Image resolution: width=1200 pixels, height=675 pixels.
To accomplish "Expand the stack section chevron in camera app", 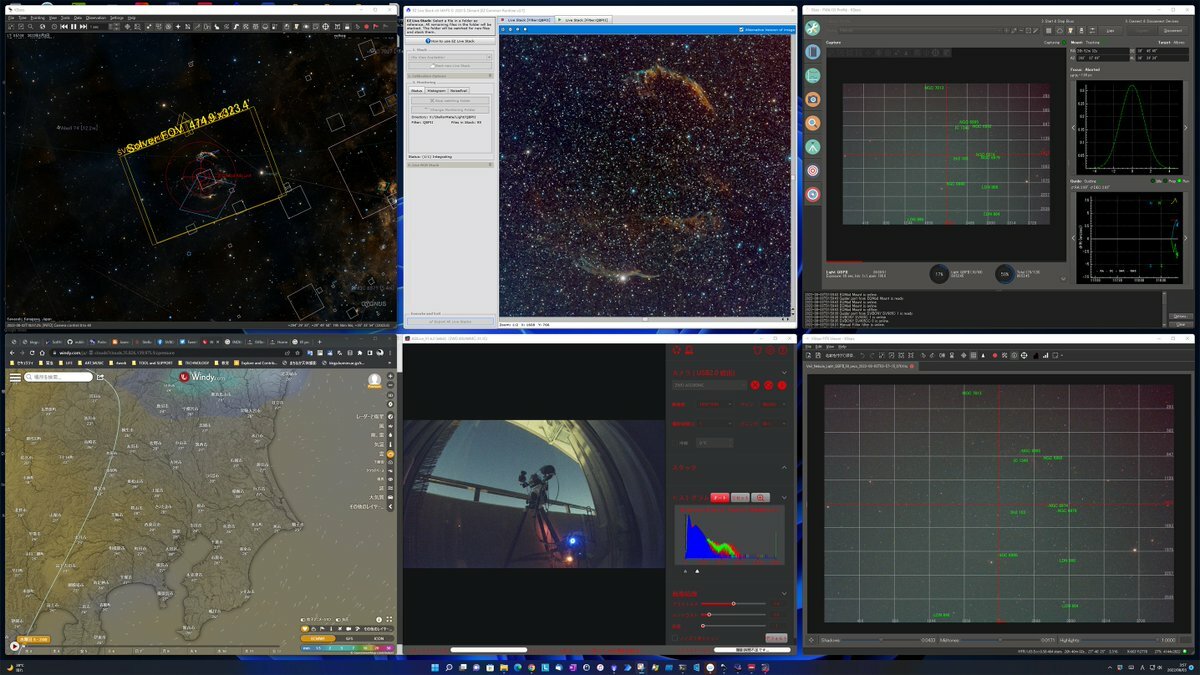I will 784,467.
